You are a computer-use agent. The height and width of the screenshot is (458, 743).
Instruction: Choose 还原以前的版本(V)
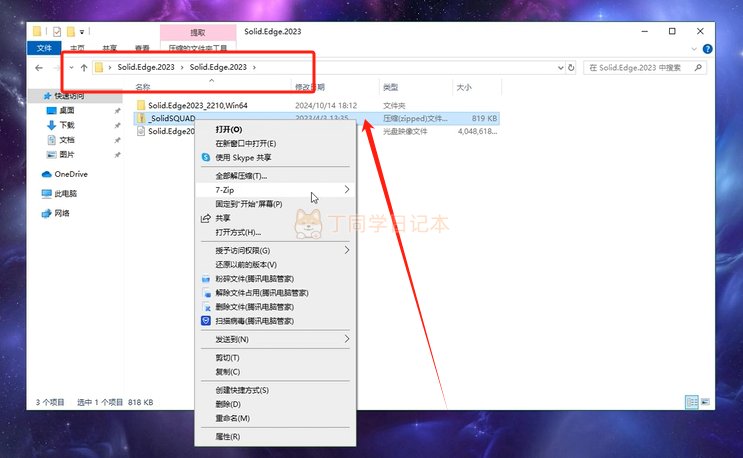click(x=275, y=264)
